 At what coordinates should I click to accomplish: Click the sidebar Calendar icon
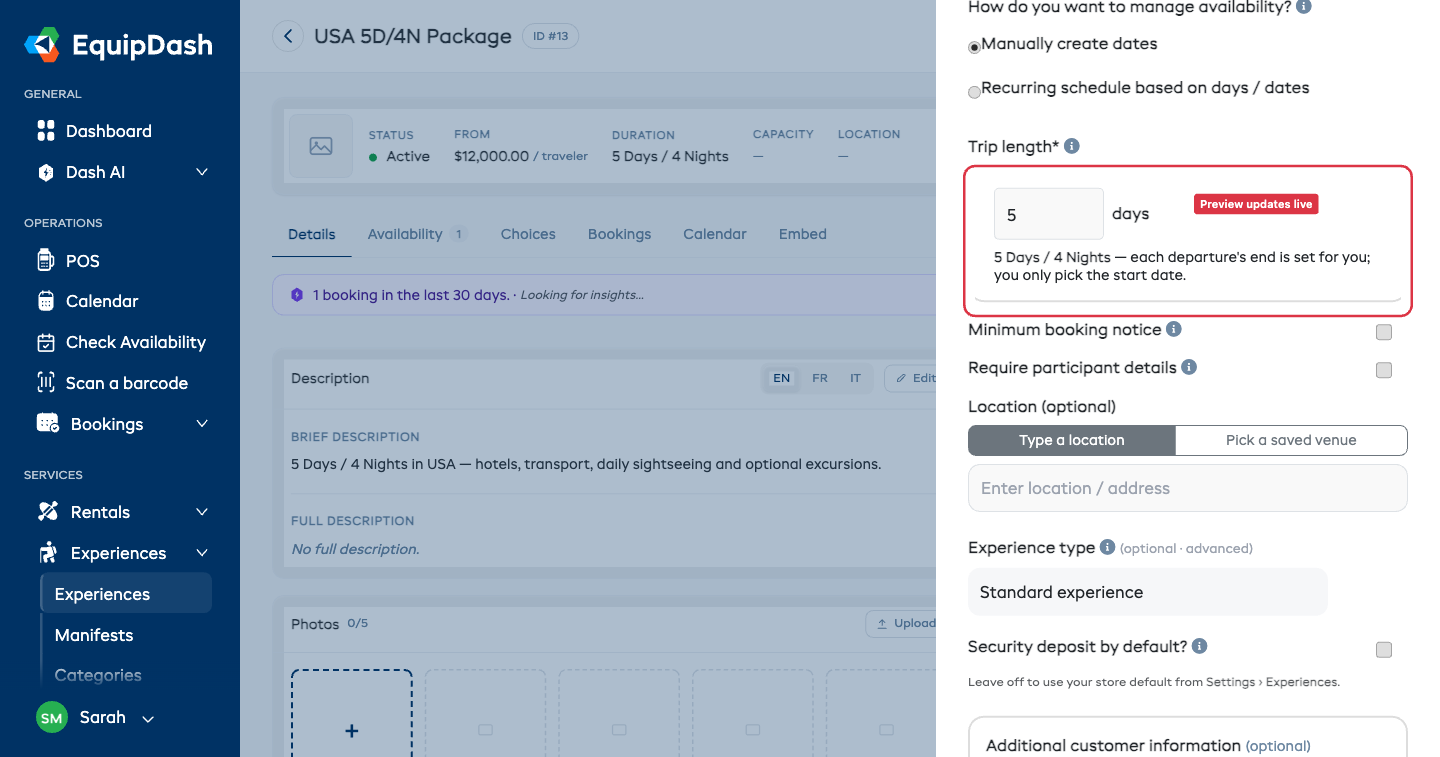pyautogui.click(x=46, y=301)
